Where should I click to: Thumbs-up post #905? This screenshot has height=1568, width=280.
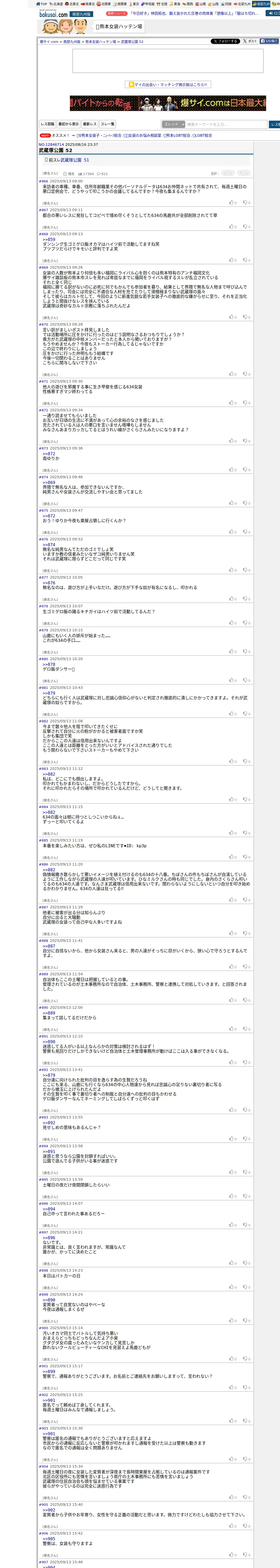point(233,1526)
